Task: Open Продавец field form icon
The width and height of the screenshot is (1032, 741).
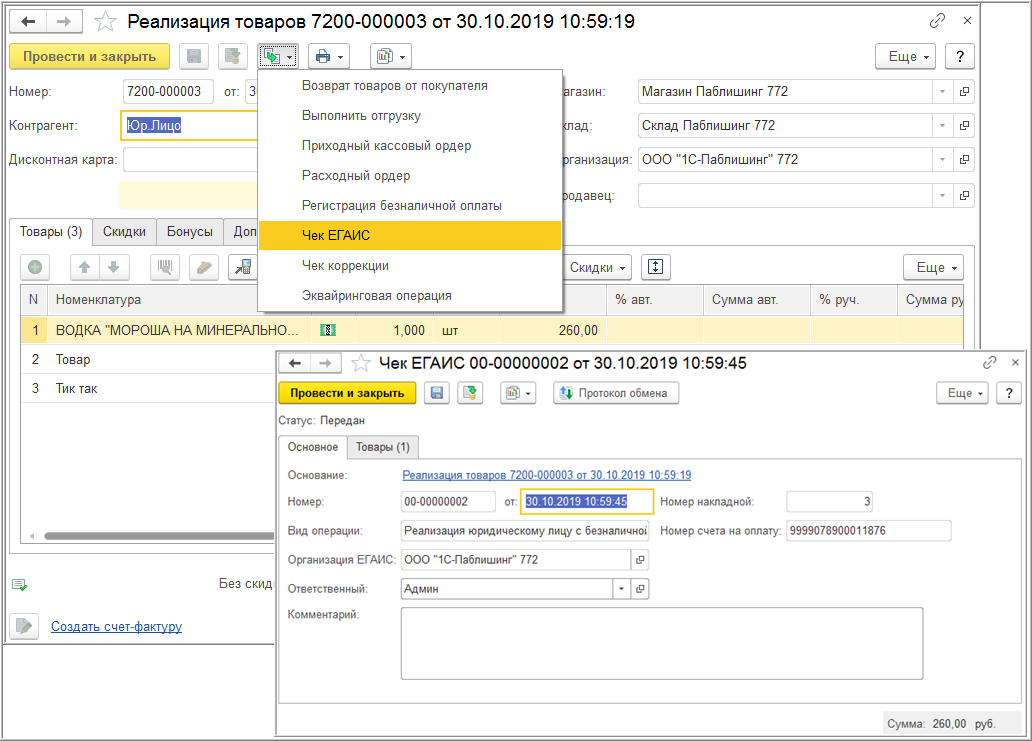Action: pyautogui.click(x=964, y=195)
